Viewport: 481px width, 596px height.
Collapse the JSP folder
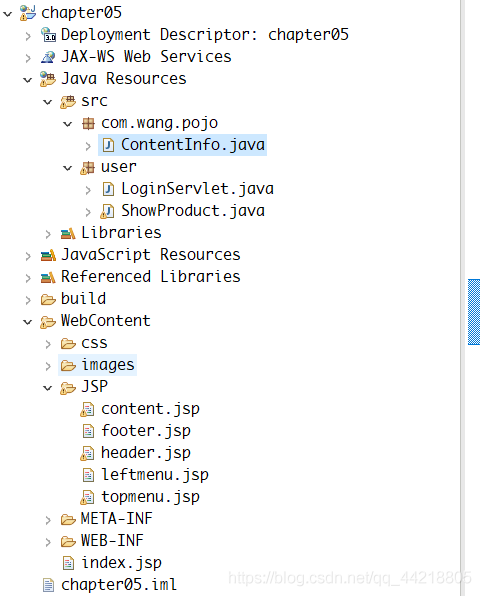coord(48,388)
